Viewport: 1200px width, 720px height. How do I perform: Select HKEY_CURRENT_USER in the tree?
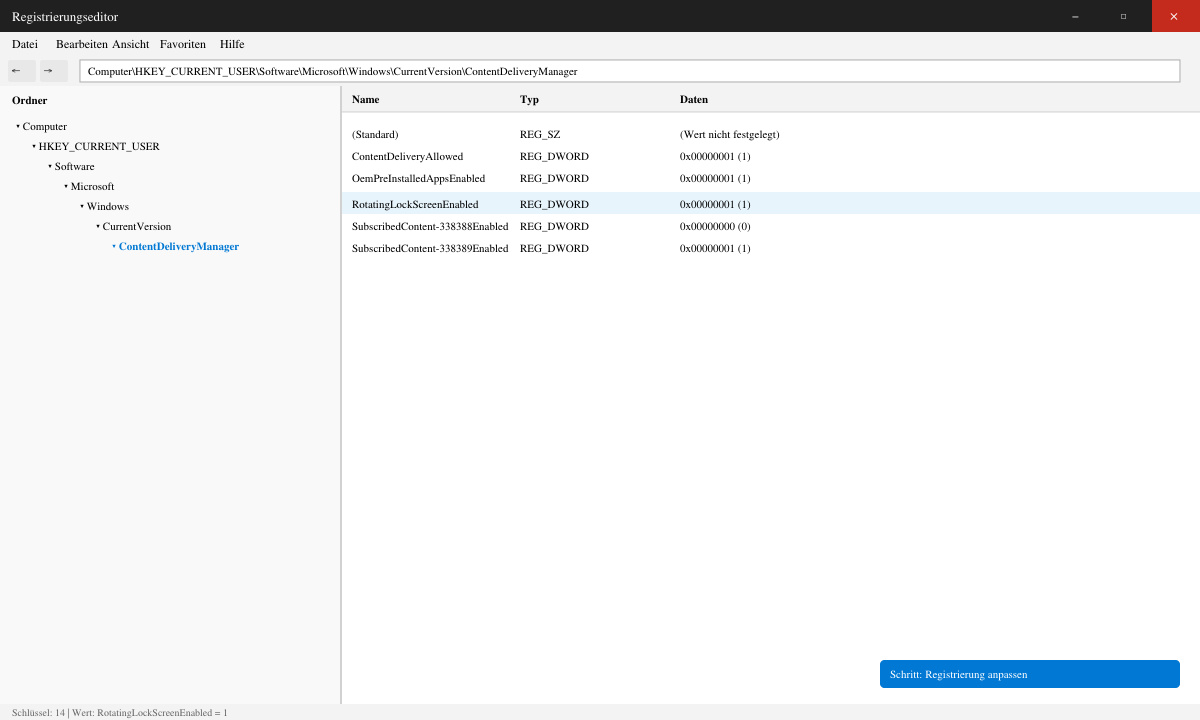pos(99,147)
